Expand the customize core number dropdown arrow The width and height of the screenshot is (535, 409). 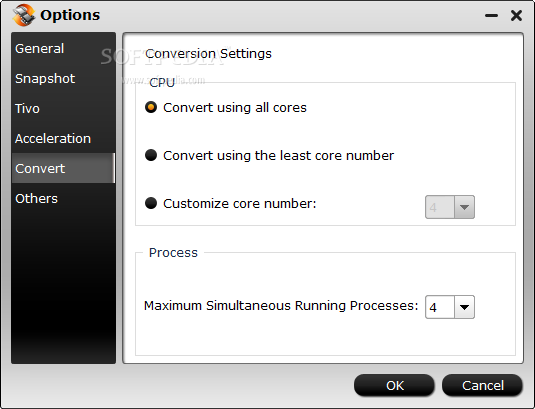click(x=464, y=207)
